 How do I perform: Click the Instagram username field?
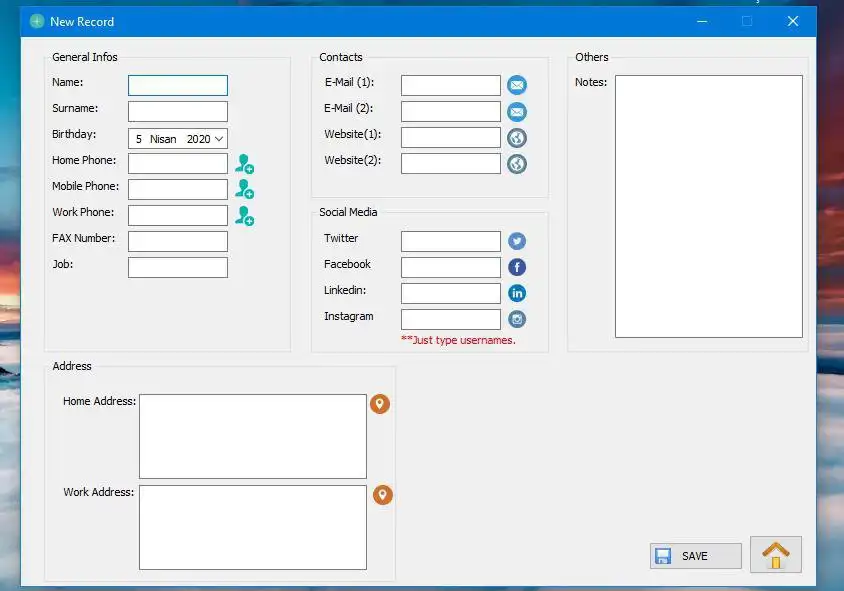click(x=451, y=320)
